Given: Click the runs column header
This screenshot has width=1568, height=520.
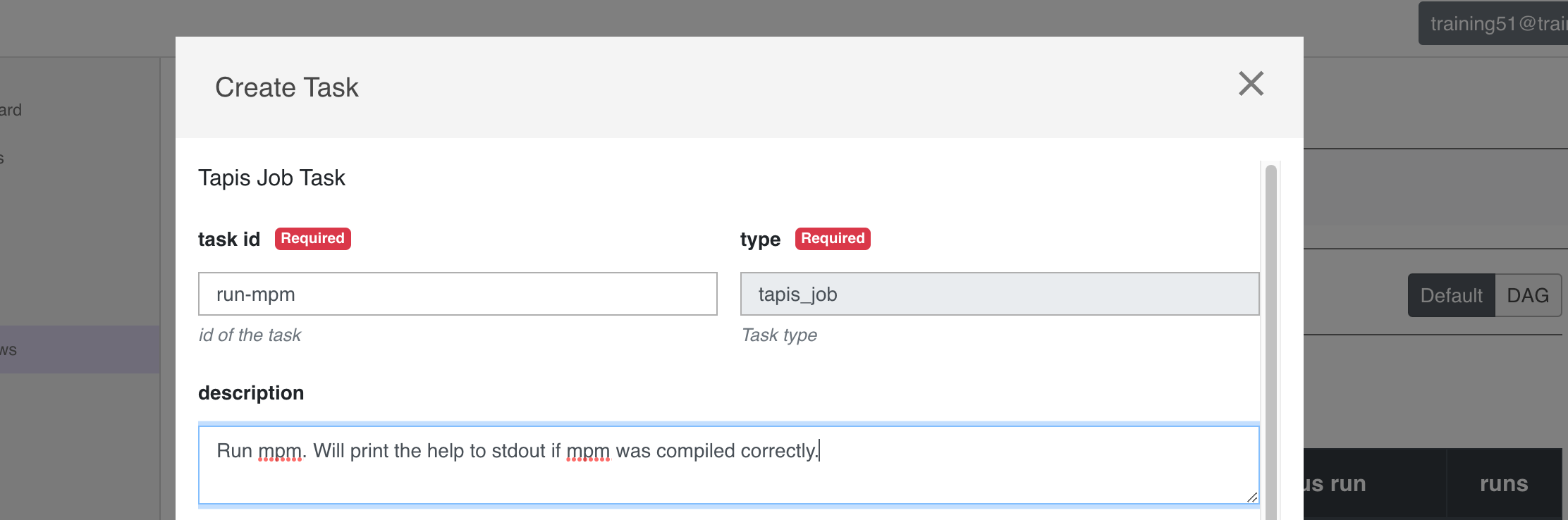Looking at the screenshot, I should [x=1504, y=484].
